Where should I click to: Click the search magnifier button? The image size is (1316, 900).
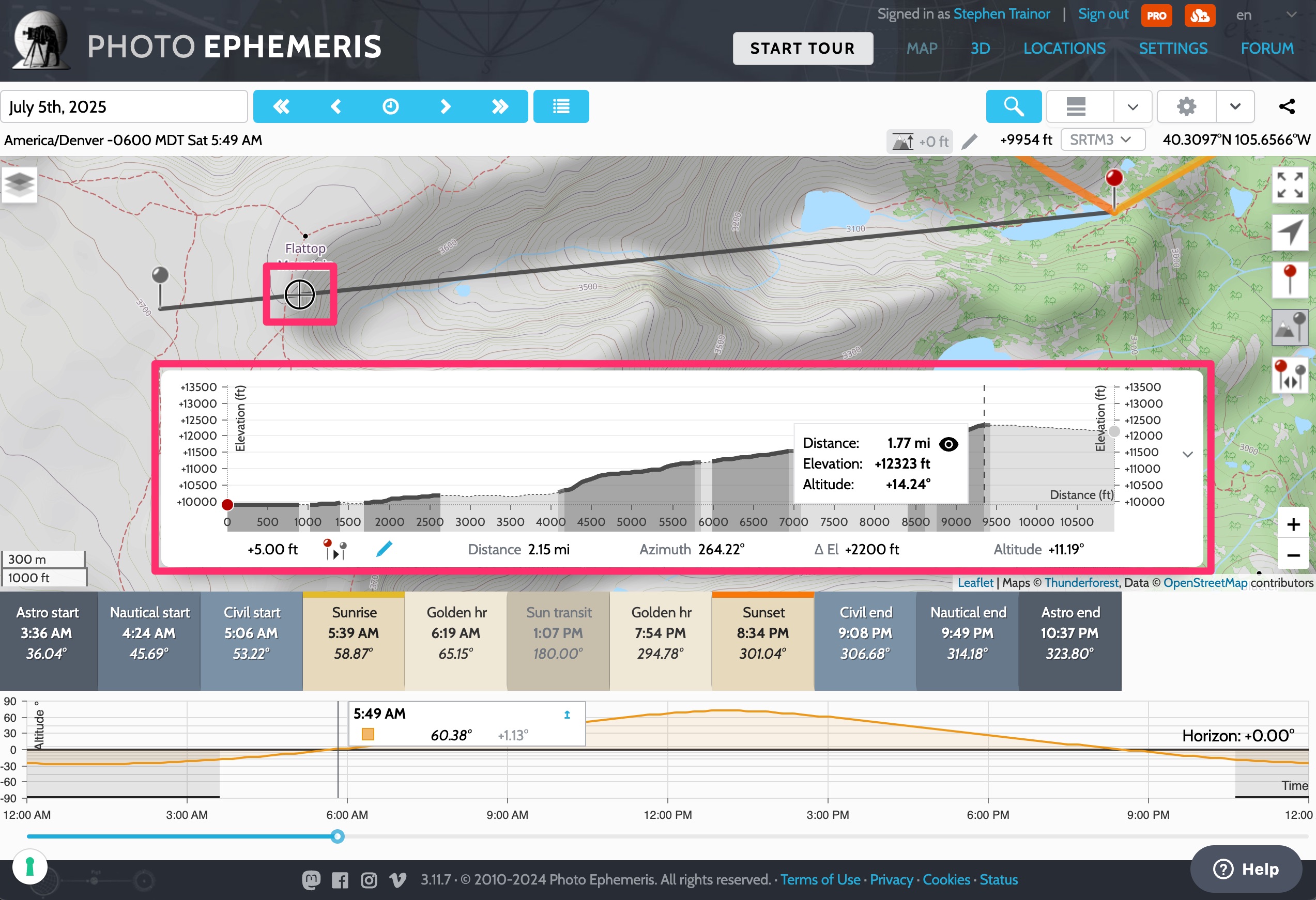click(1013, 106)
